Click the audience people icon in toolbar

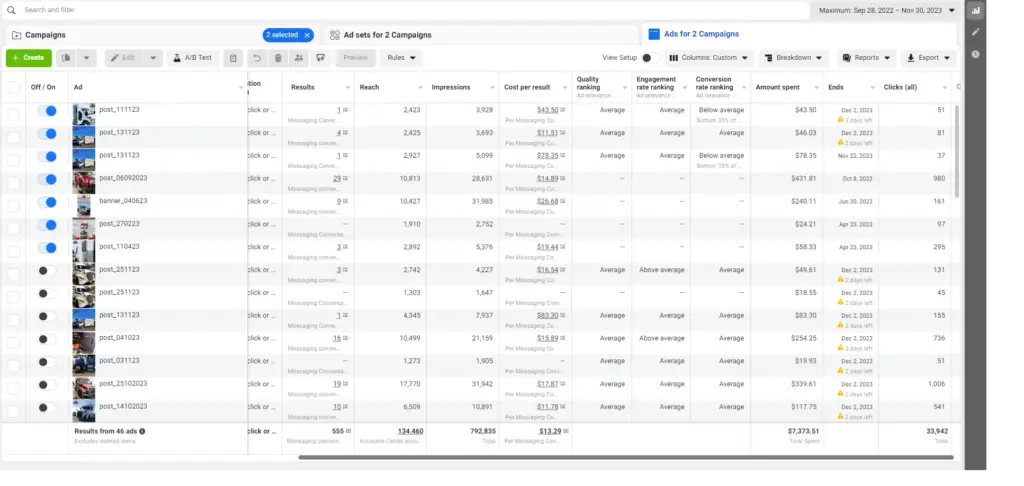click(x=299, y=58)
